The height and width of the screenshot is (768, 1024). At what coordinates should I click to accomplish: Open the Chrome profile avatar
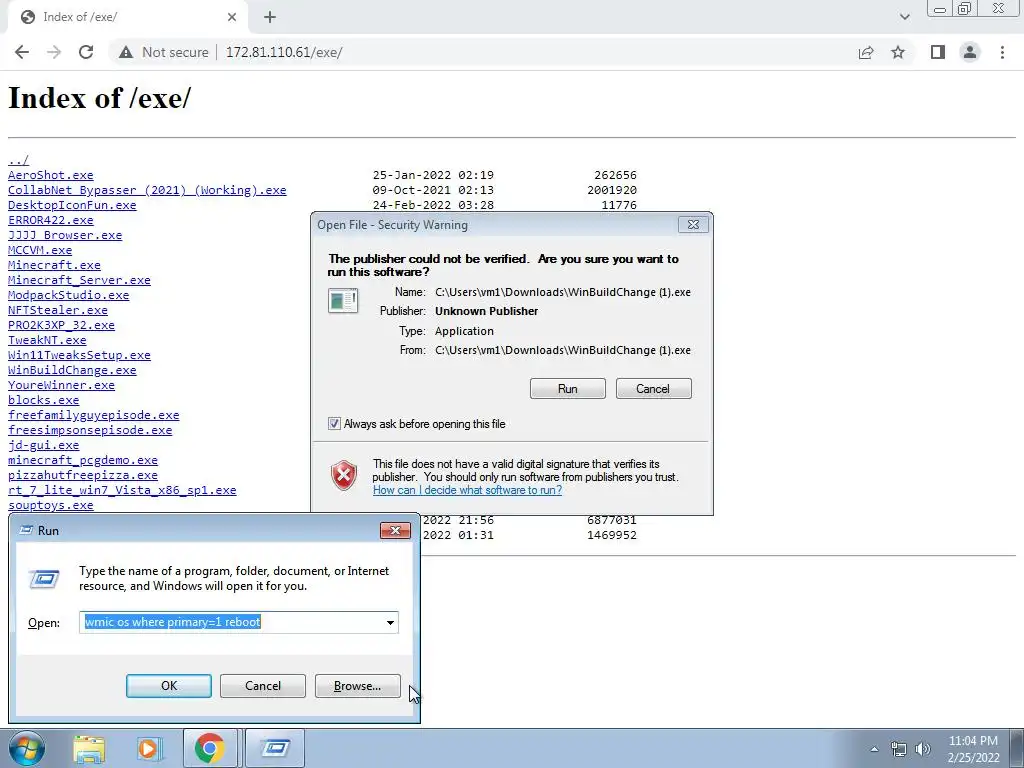[x=970, y=52]
